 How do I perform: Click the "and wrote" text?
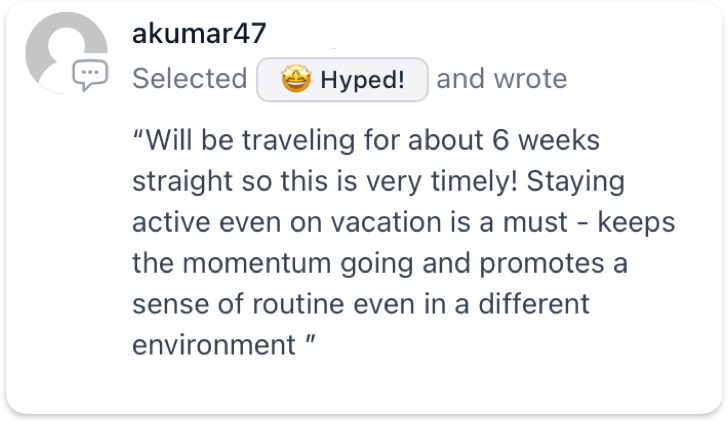[501, 79]
